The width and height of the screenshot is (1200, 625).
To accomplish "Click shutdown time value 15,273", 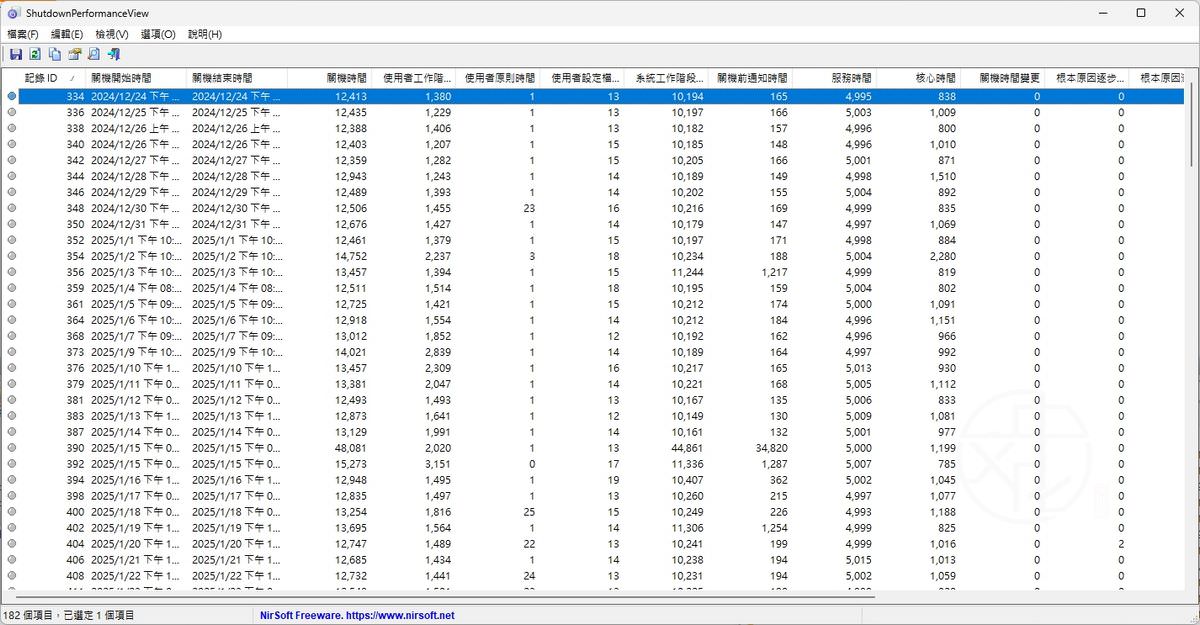I will click(x=350, y=464).
